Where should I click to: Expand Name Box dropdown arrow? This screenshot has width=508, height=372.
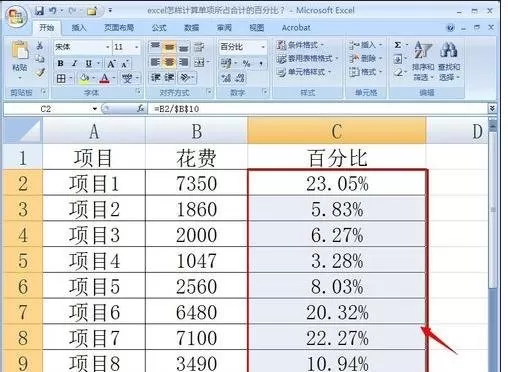(x=95, y=109)
